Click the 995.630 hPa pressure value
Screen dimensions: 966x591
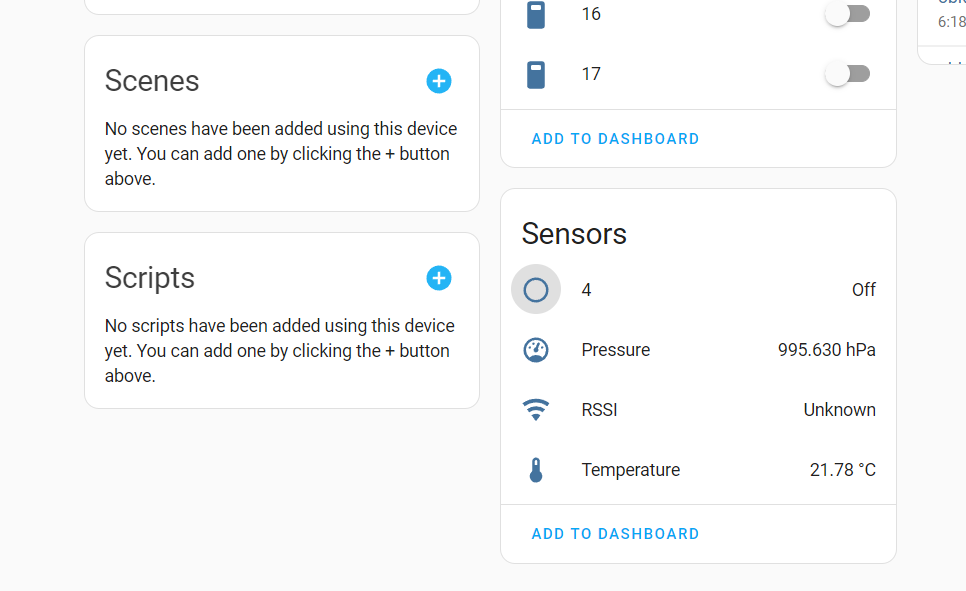(x=826, y=350)
